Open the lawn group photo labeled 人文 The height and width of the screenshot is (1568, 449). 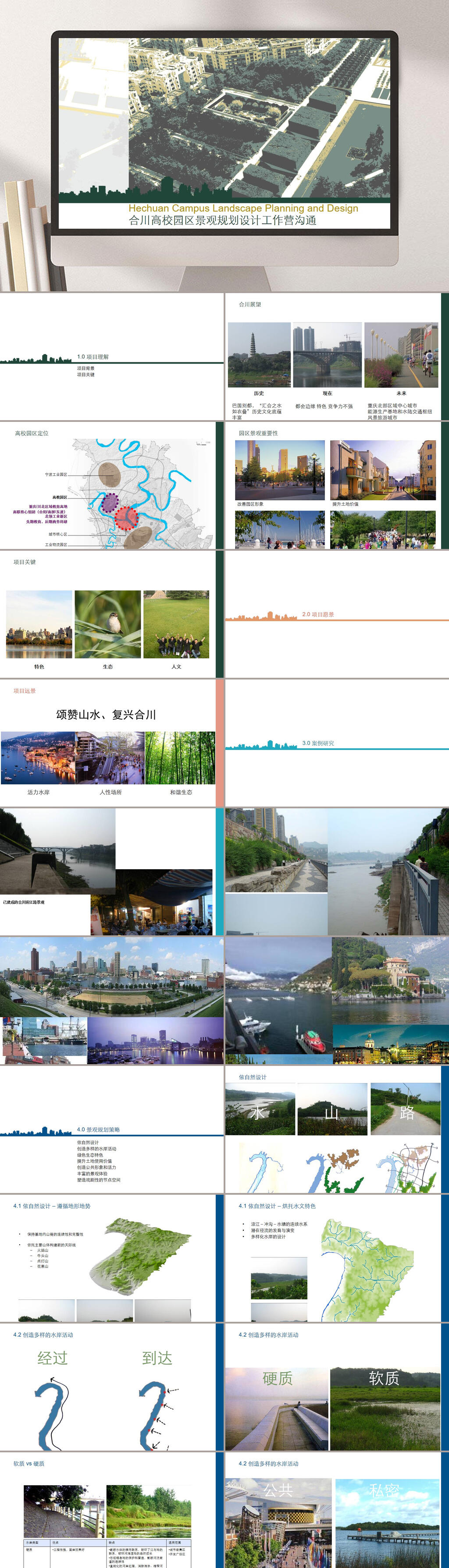pos(176,624)
